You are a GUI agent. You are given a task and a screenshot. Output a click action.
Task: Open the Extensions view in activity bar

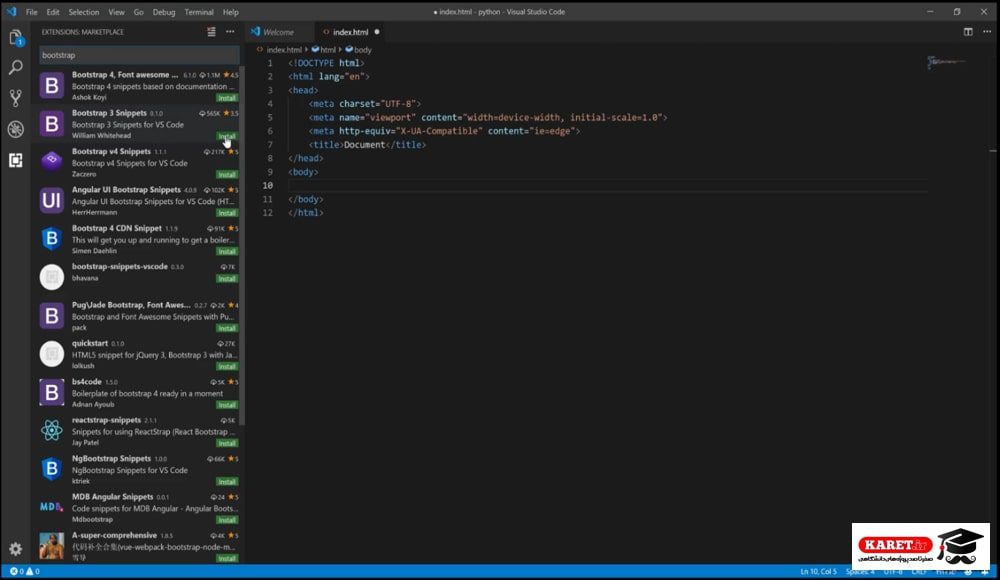16,160
